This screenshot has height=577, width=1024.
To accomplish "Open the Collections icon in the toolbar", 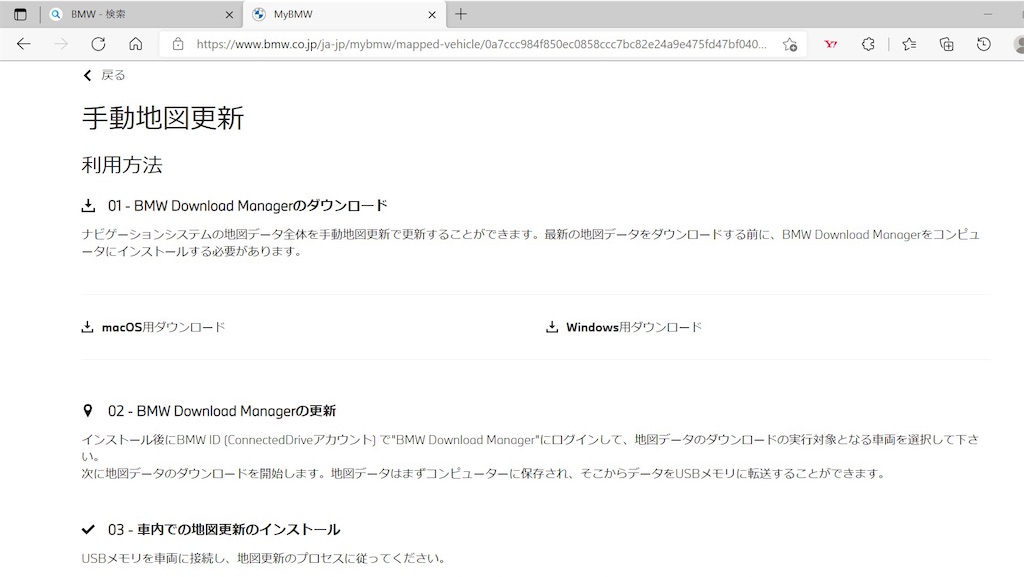I will coord(945,44).
